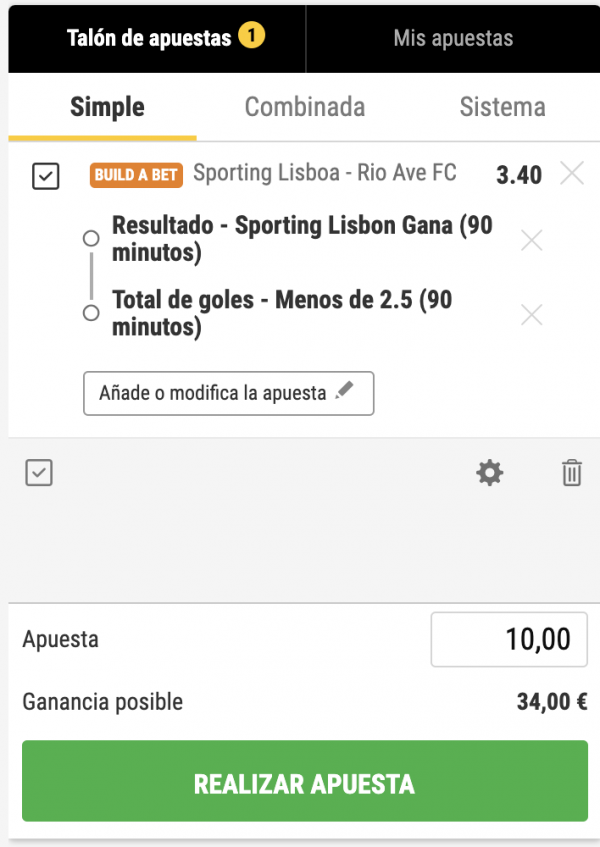Delete all bets with trash icon
Image resolution: width=600 pixels, height=847 pixels.
pos(571,473)
